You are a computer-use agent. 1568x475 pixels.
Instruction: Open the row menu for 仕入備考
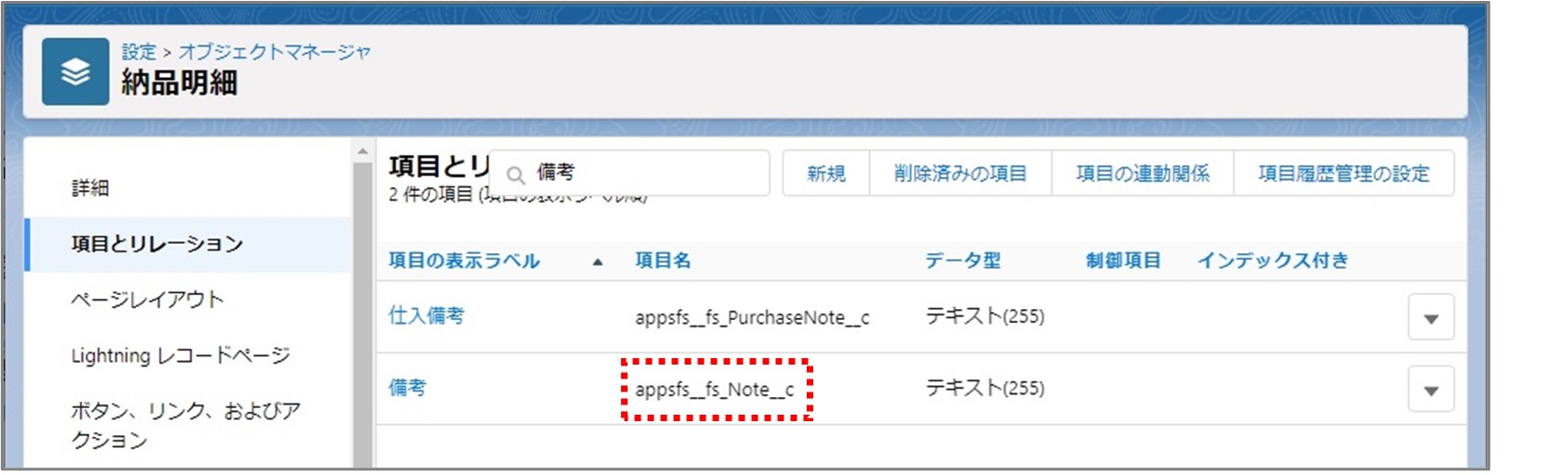tap(1431, 318)
